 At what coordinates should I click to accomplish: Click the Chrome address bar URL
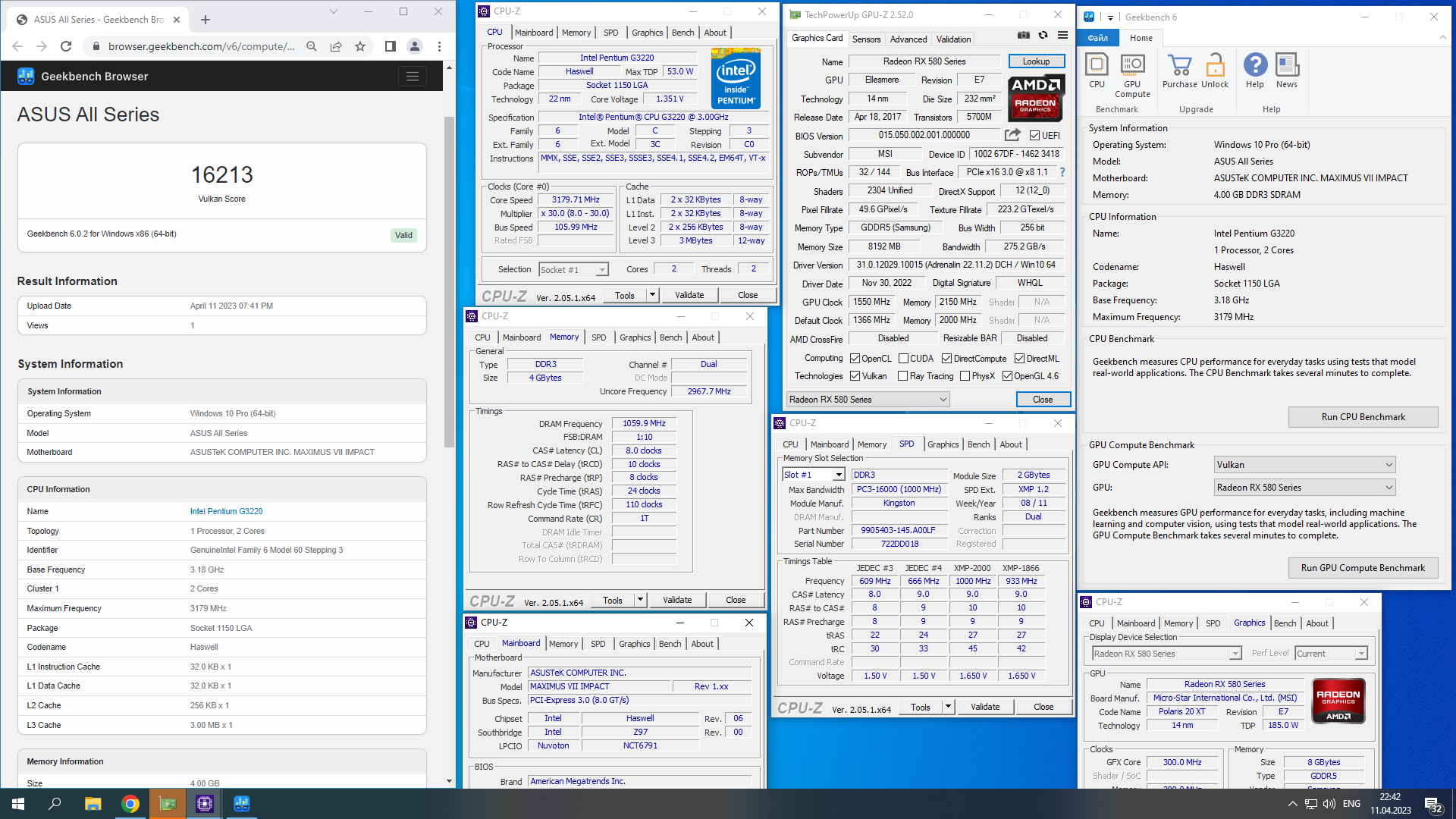pyautogui.click(x=201, y=46)
